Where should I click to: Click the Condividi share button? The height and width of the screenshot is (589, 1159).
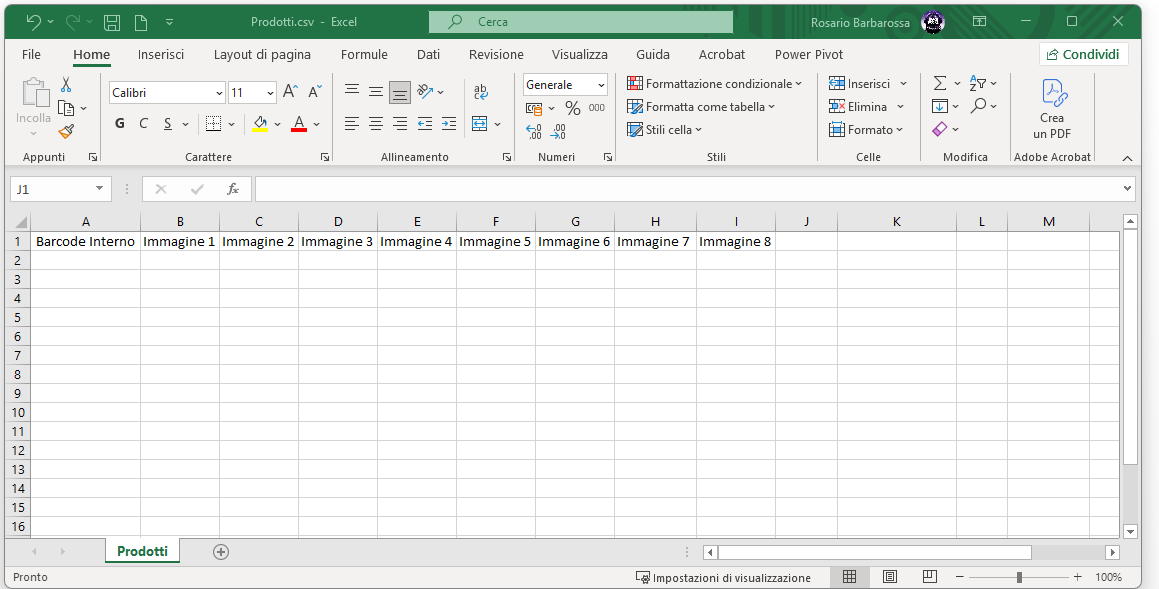click(1084, 54)
